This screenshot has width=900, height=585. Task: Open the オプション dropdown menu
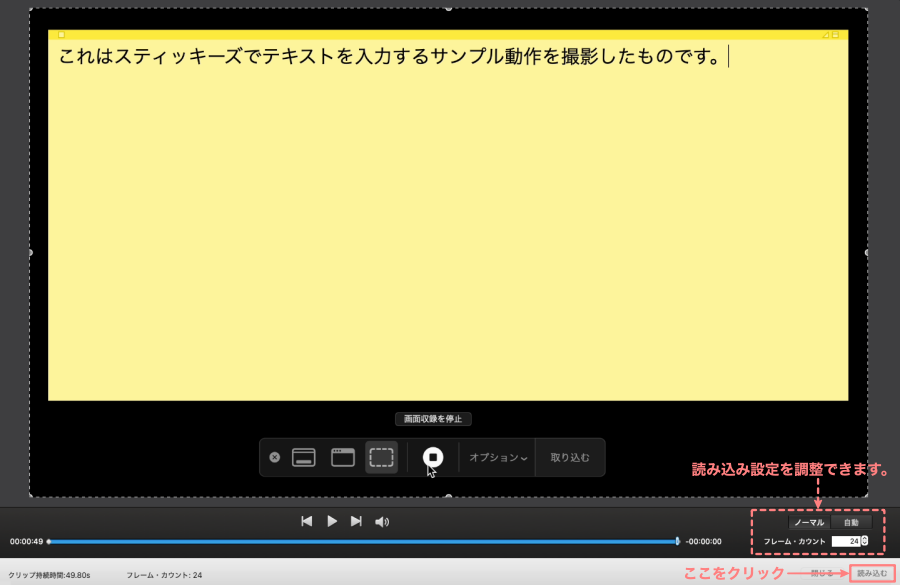click(498, 458)
